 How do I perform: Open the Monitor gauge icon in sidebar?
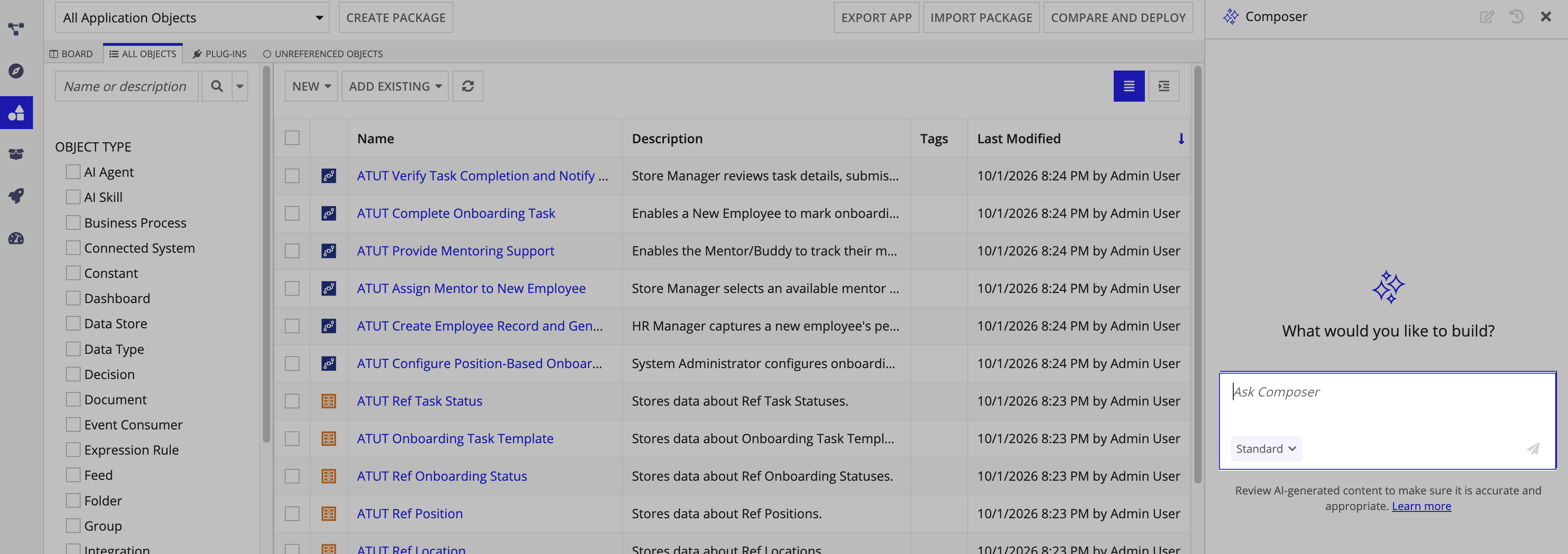click(x=16, y=238)
